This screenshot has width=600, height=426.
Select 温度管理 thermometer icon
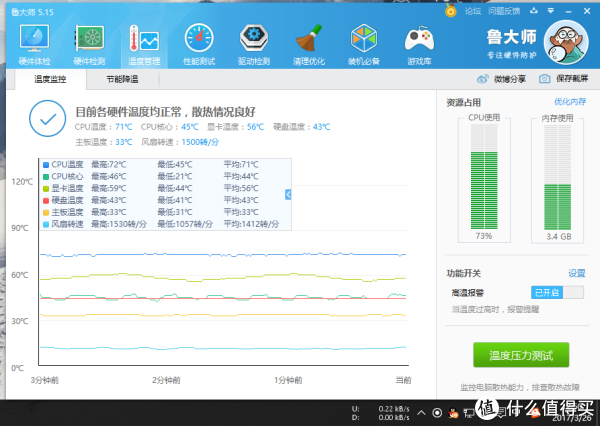[x=144, y=38]
